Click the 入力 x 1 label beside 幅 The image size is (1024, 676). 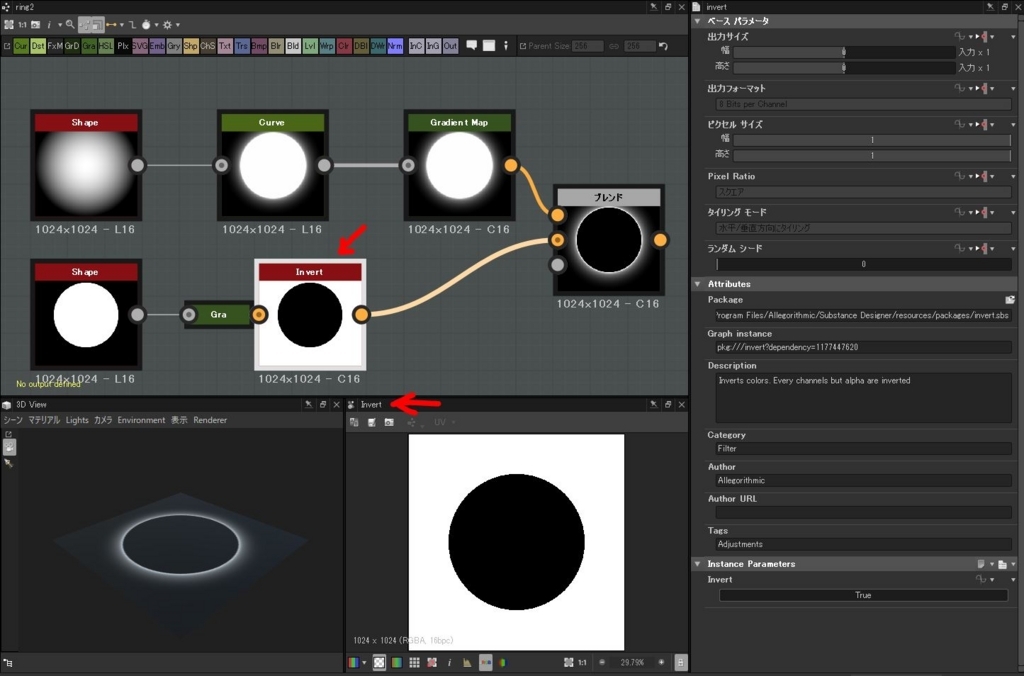pos(974,52)
